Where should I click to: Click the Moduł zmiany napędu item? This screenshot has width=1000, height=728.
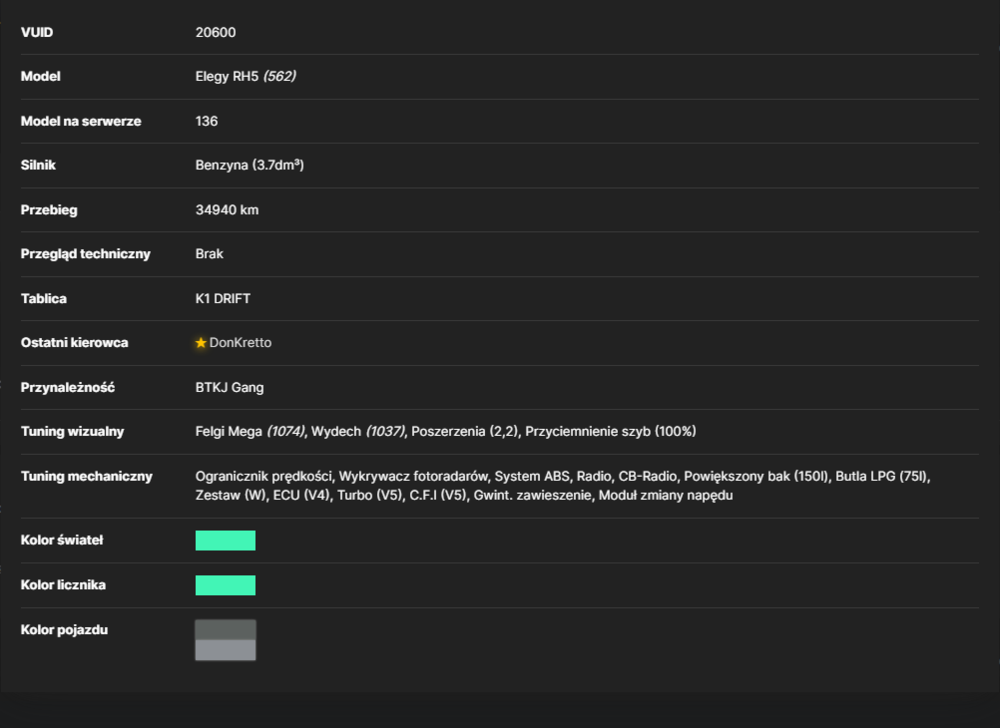[665, 495]
